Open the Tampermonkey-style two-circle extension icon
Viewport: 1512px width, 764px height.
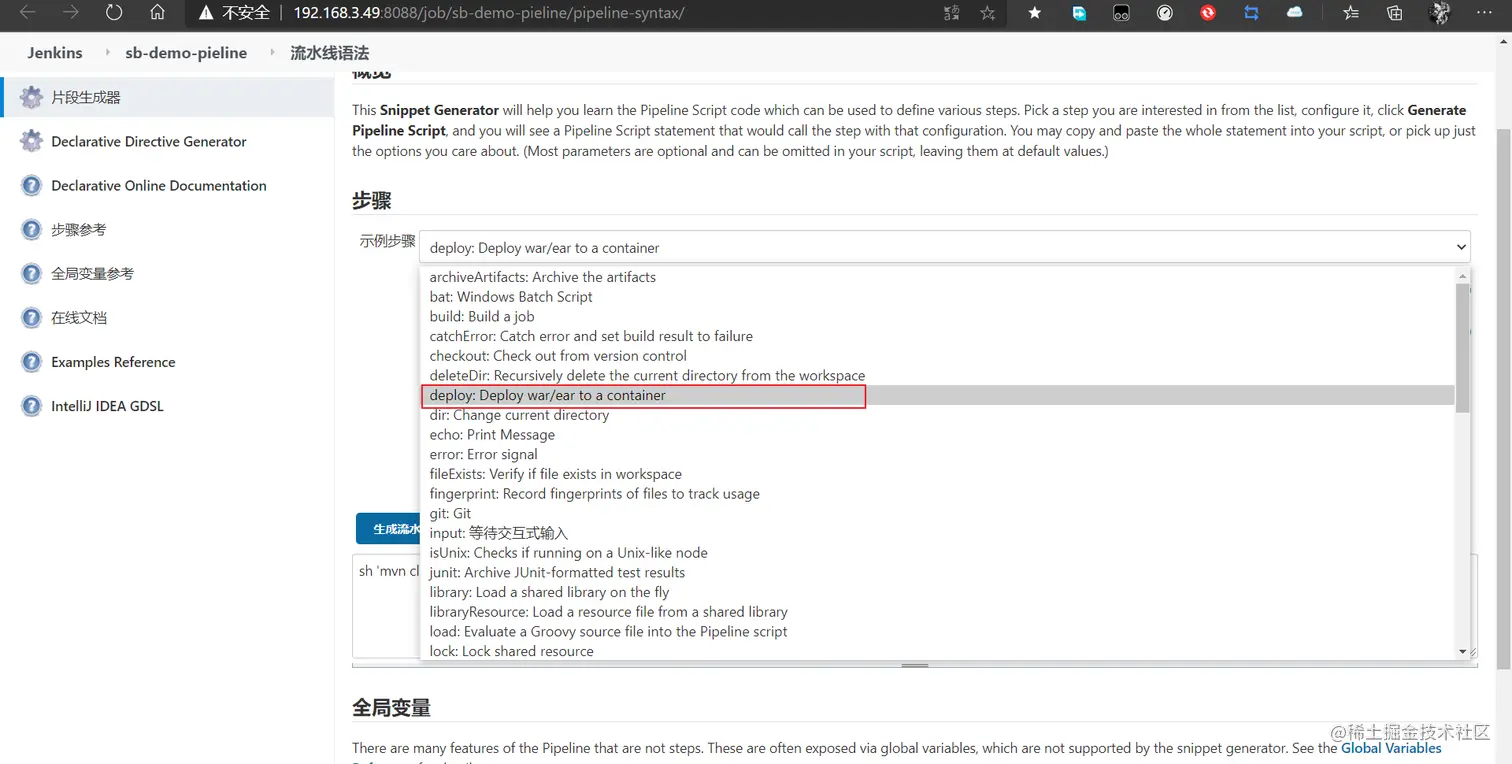1122,13
